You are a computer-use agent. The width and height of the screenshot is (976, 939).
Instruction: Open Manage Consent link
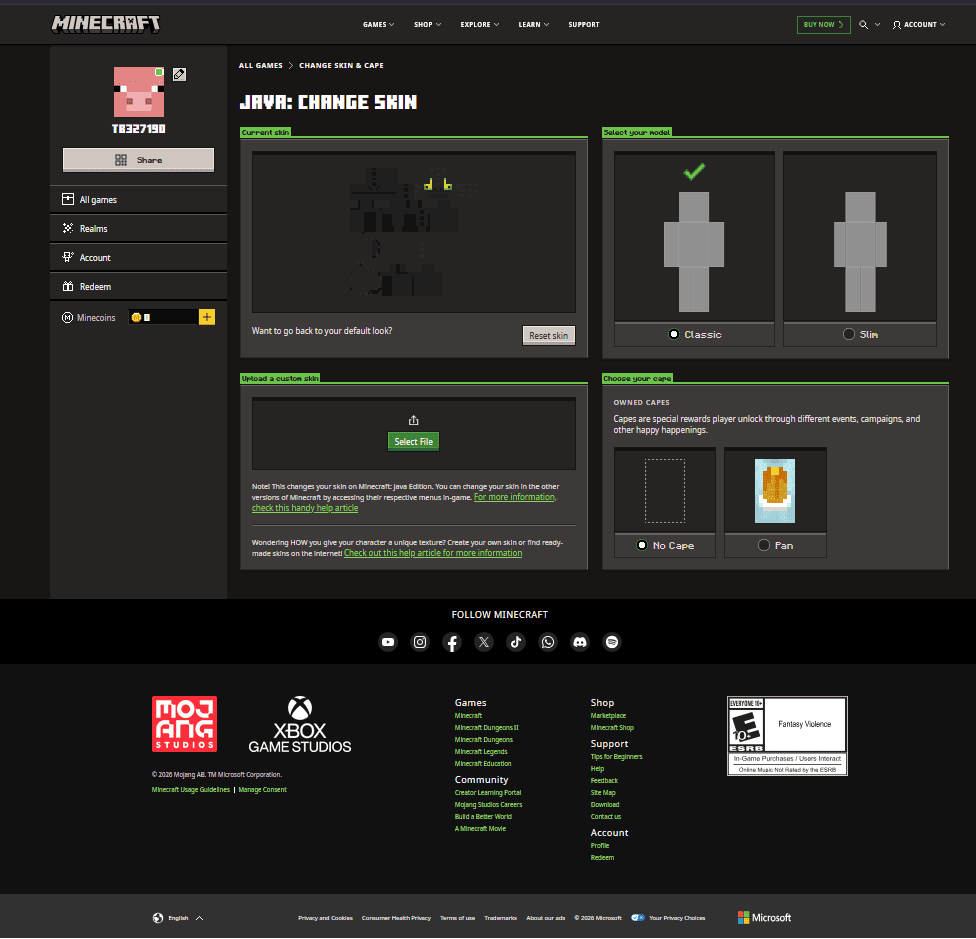263,790
